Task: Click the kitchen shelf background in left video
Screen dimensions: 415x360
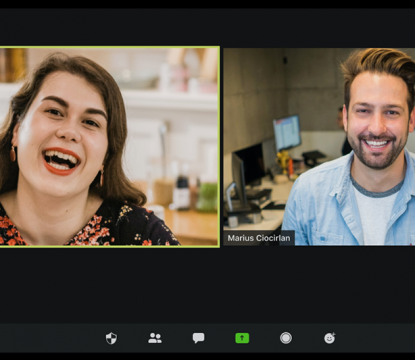Action: pos(170,100)
